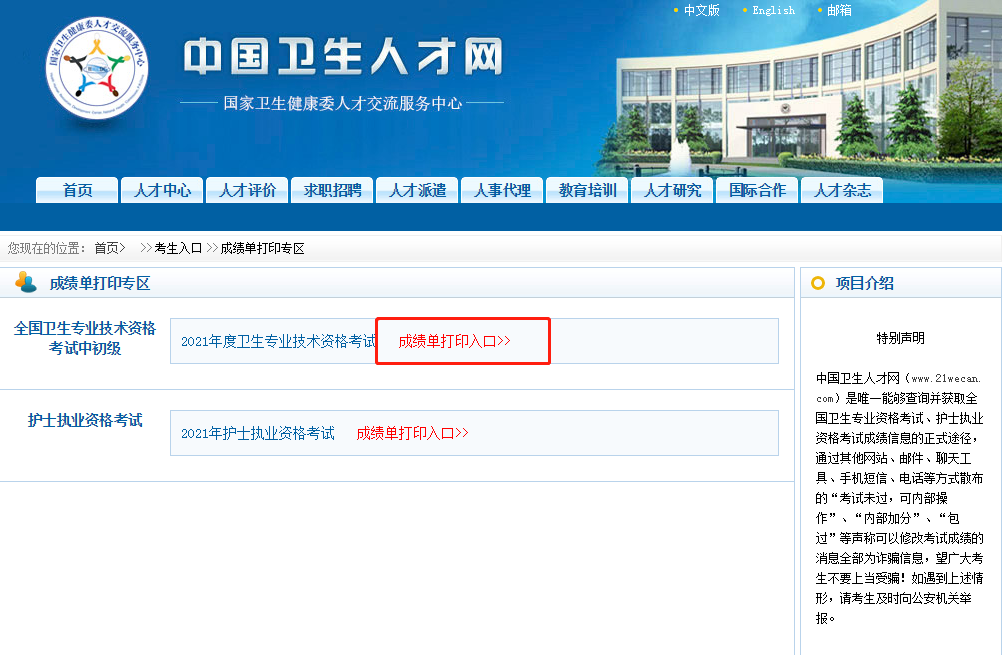Open the 人才派遣 navigation tab
The width and height of the screenshot is (1002, 655).
[x=417, y=190]
